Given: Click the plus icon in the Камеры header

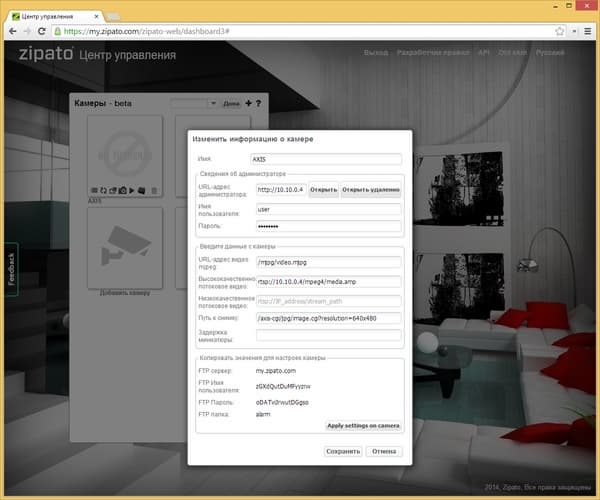Looking at the screenshot, I should tap(248, 103).
